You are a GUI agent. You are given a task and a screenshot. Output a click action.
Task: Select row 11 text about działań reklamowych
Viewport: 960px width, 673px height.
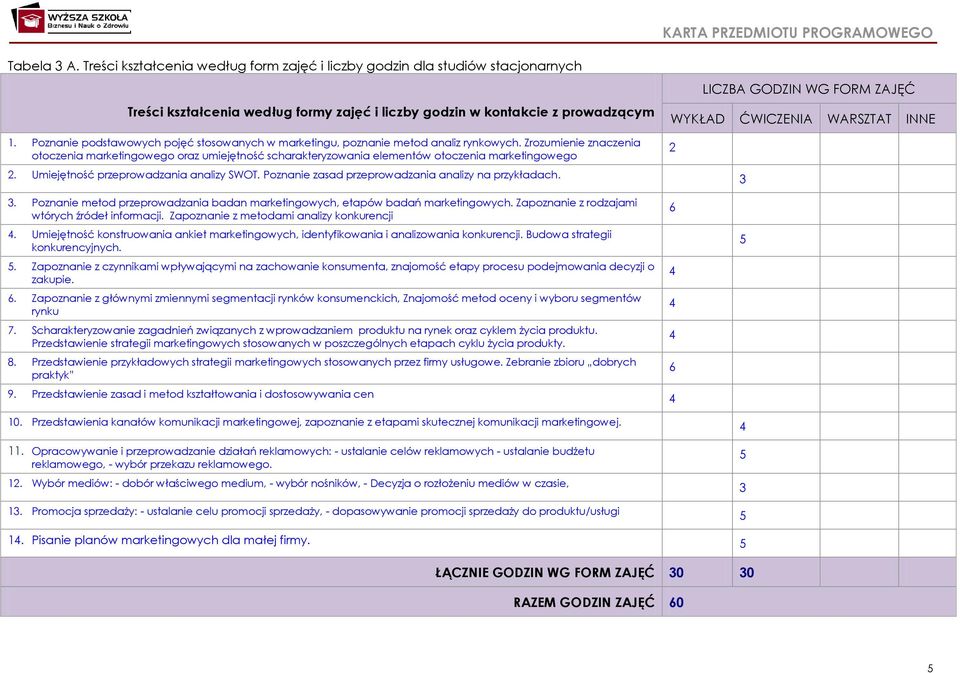313,457
